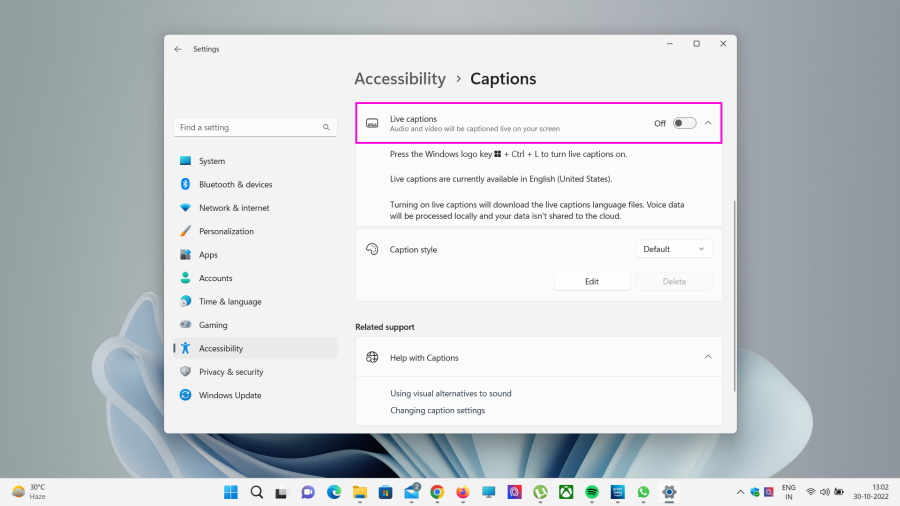900x506 pixels.
Task: Open Changing caption settings link
Action: coord(437,411)
